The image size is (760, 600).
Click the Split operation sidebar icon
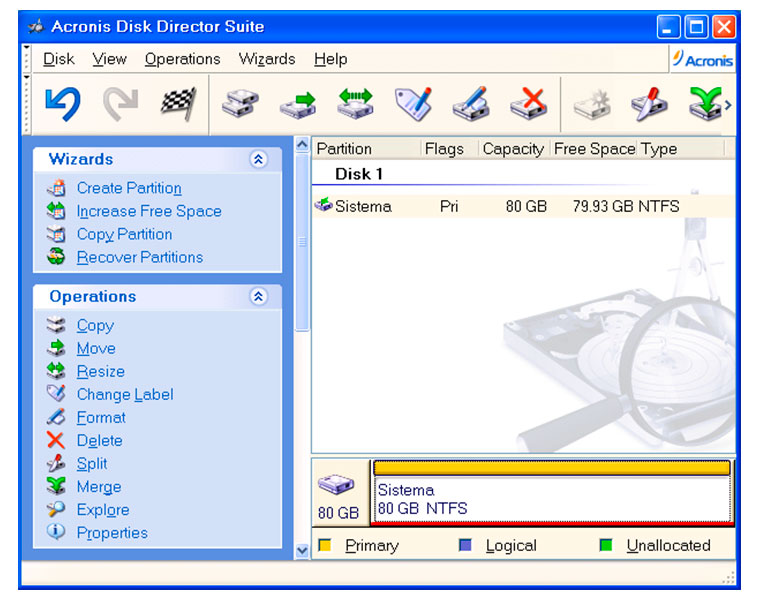56,463
